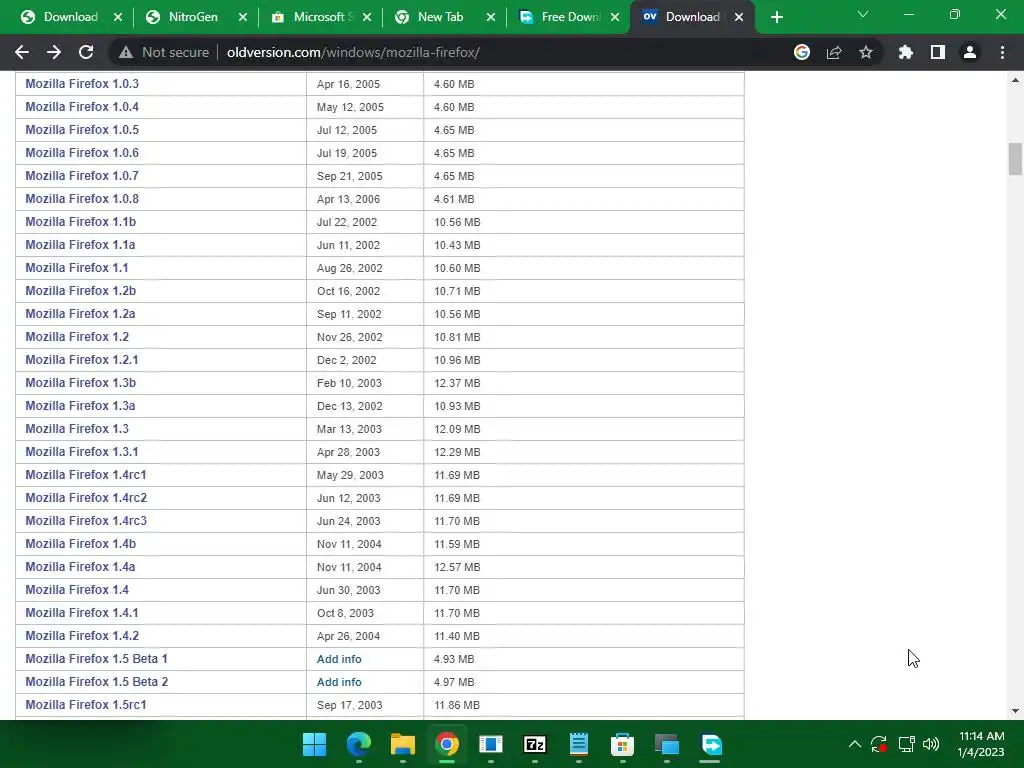
Task: Open the Chrome profile menu
Action: pyautogui.click(x=970, y=52)
